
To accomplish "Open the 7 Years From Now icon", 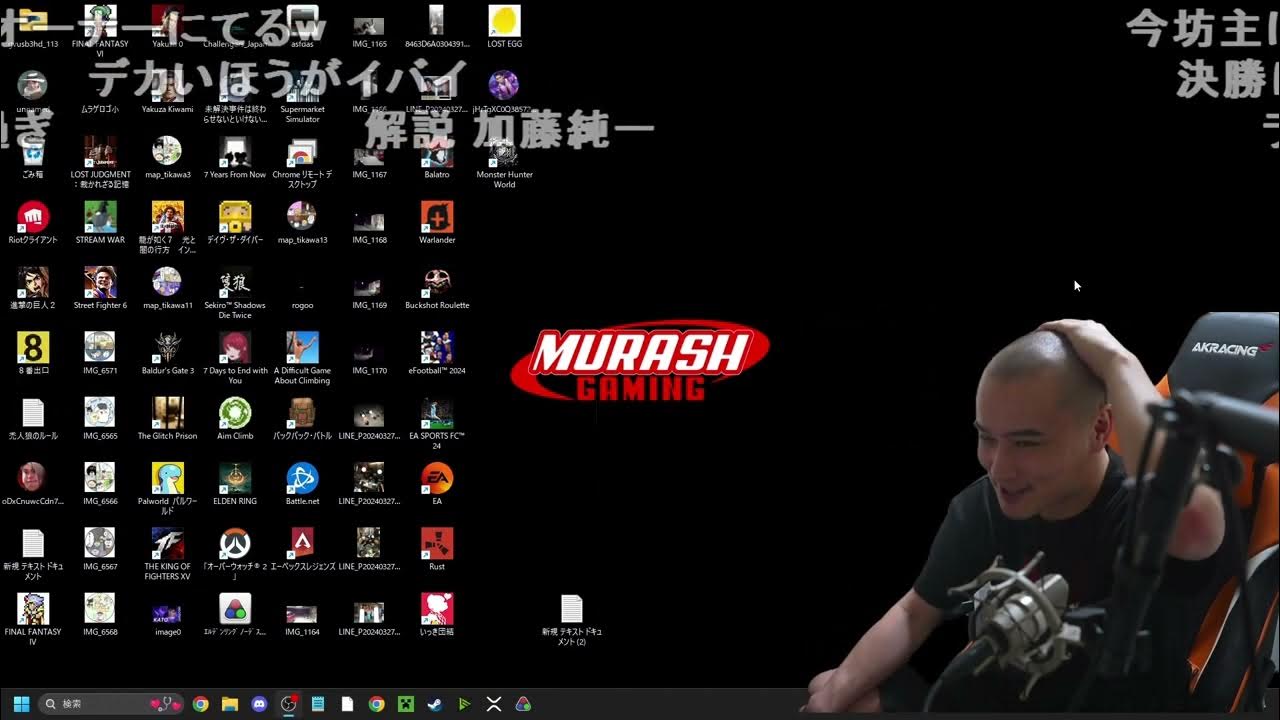I will [235, 158].
